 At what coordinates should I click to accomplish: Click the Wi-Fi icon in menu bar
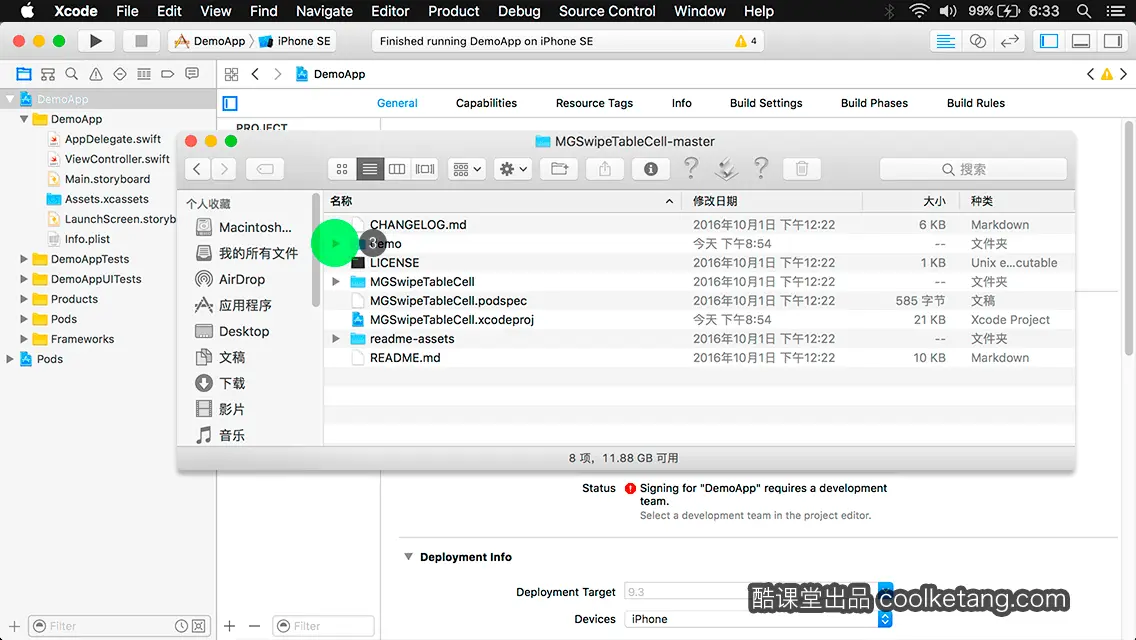[x=919, y=11]
